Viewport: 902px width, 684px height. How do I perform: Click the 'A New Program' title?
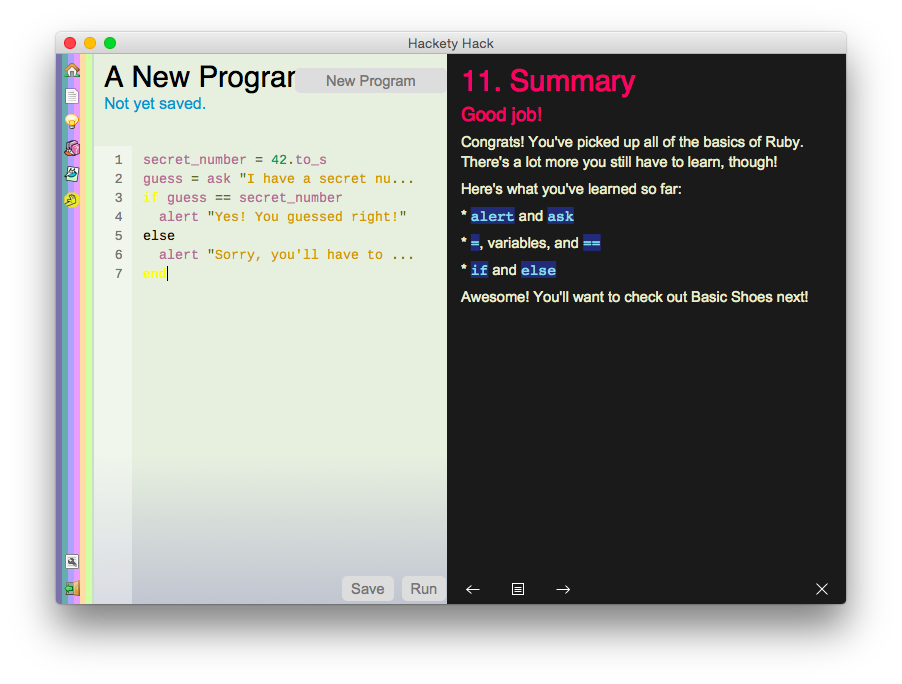pyautogui.click(x=200, y=77)
